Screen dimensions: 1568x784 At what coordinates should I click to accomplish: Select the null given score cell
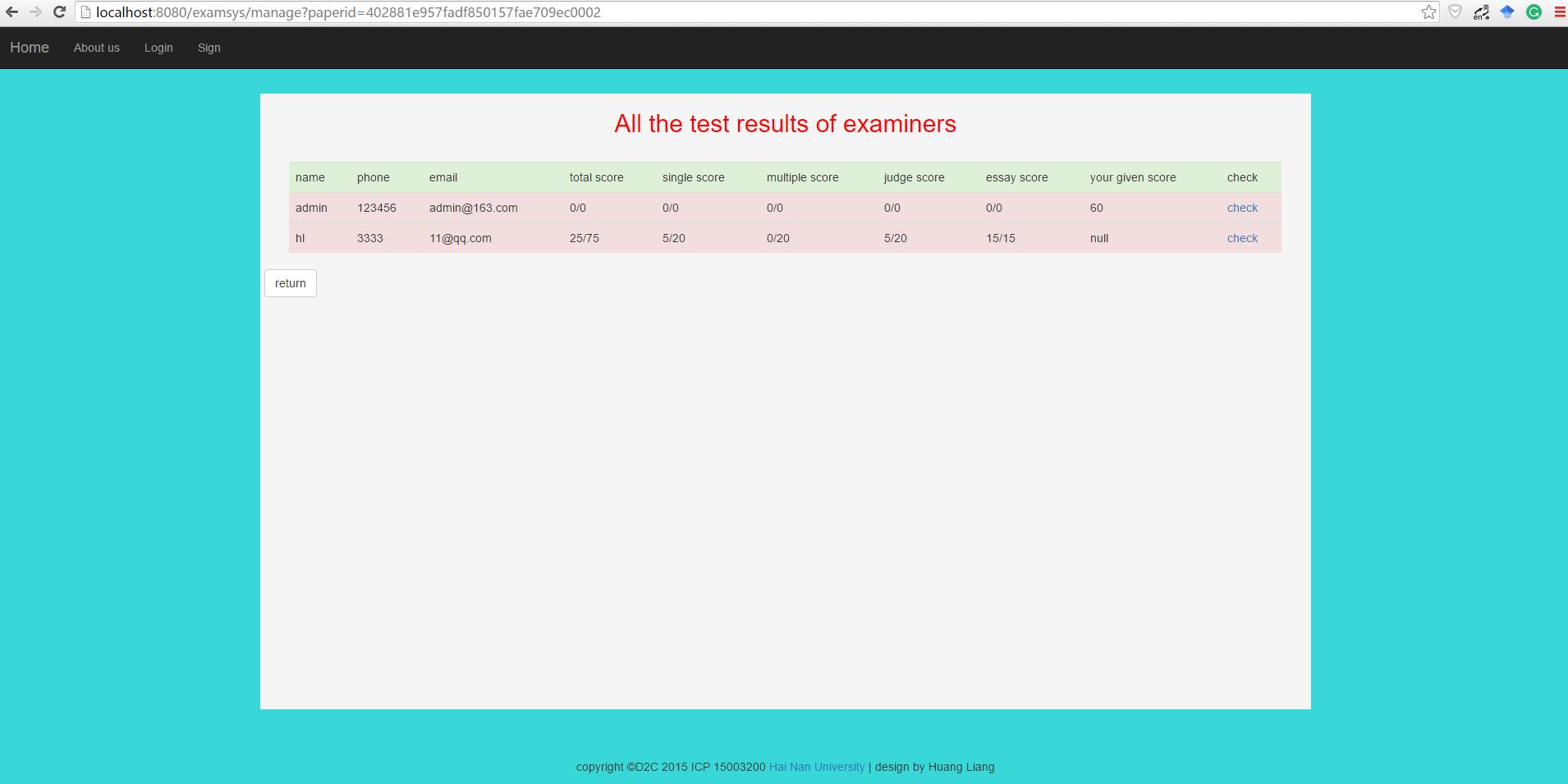pos(1099,238)
